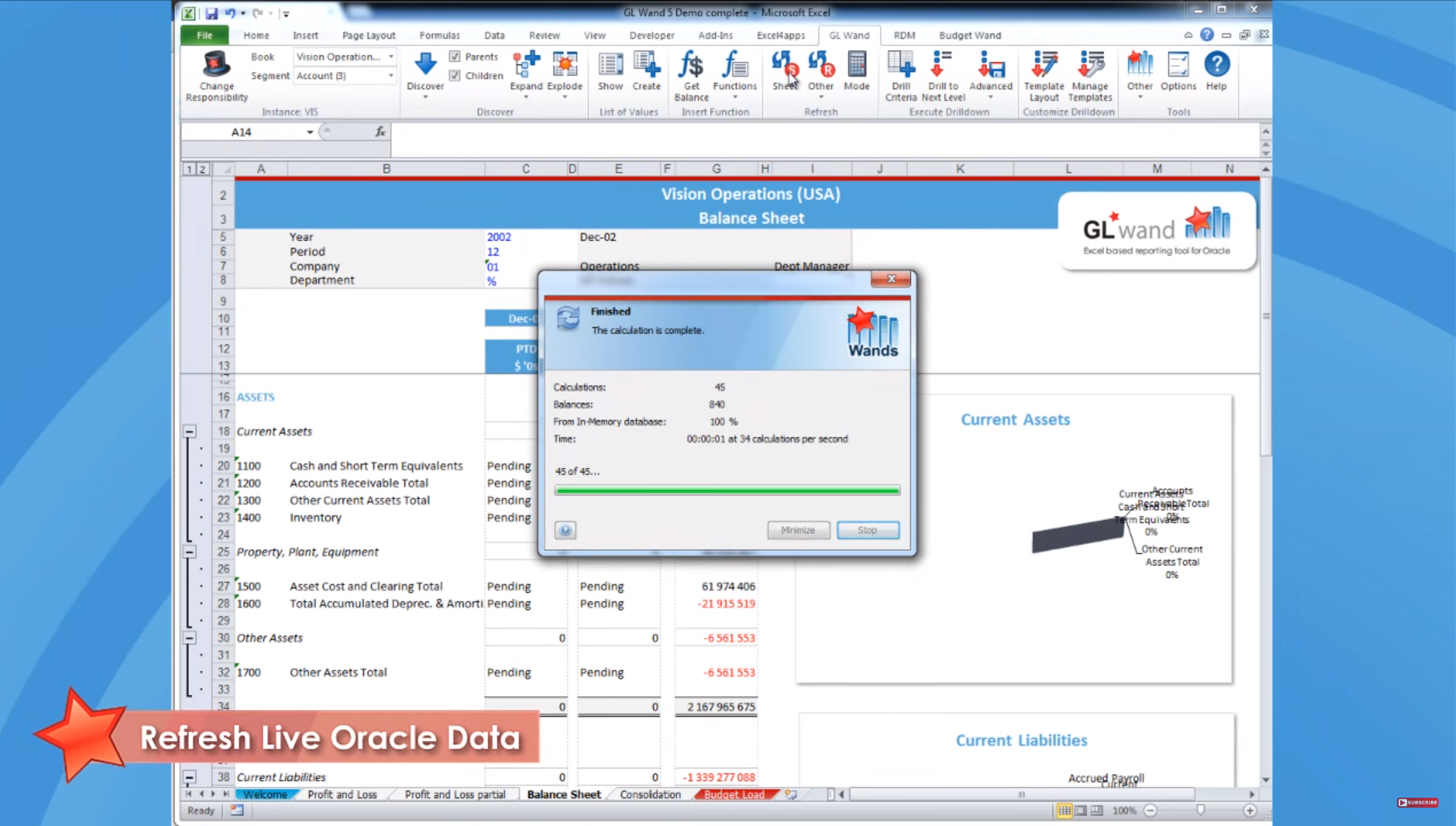Open the Customize Quick Access Toolbar dropdown
The image size is (1456, 826).
[285, 13]
